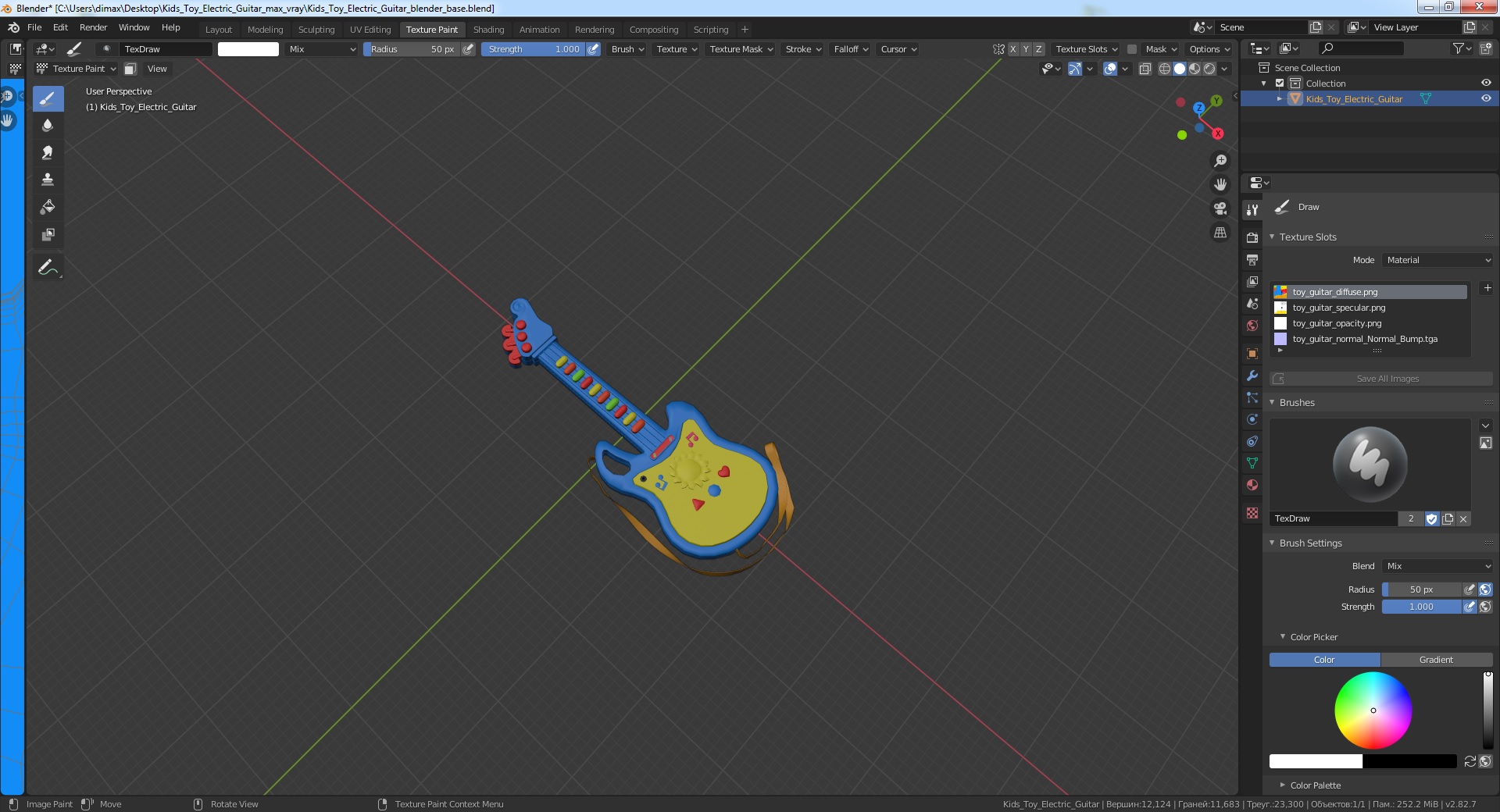The width and height of the screenshot is (1500, 812).
Task: Toggle radius pen pressure in header
Action: coord(468,49)
